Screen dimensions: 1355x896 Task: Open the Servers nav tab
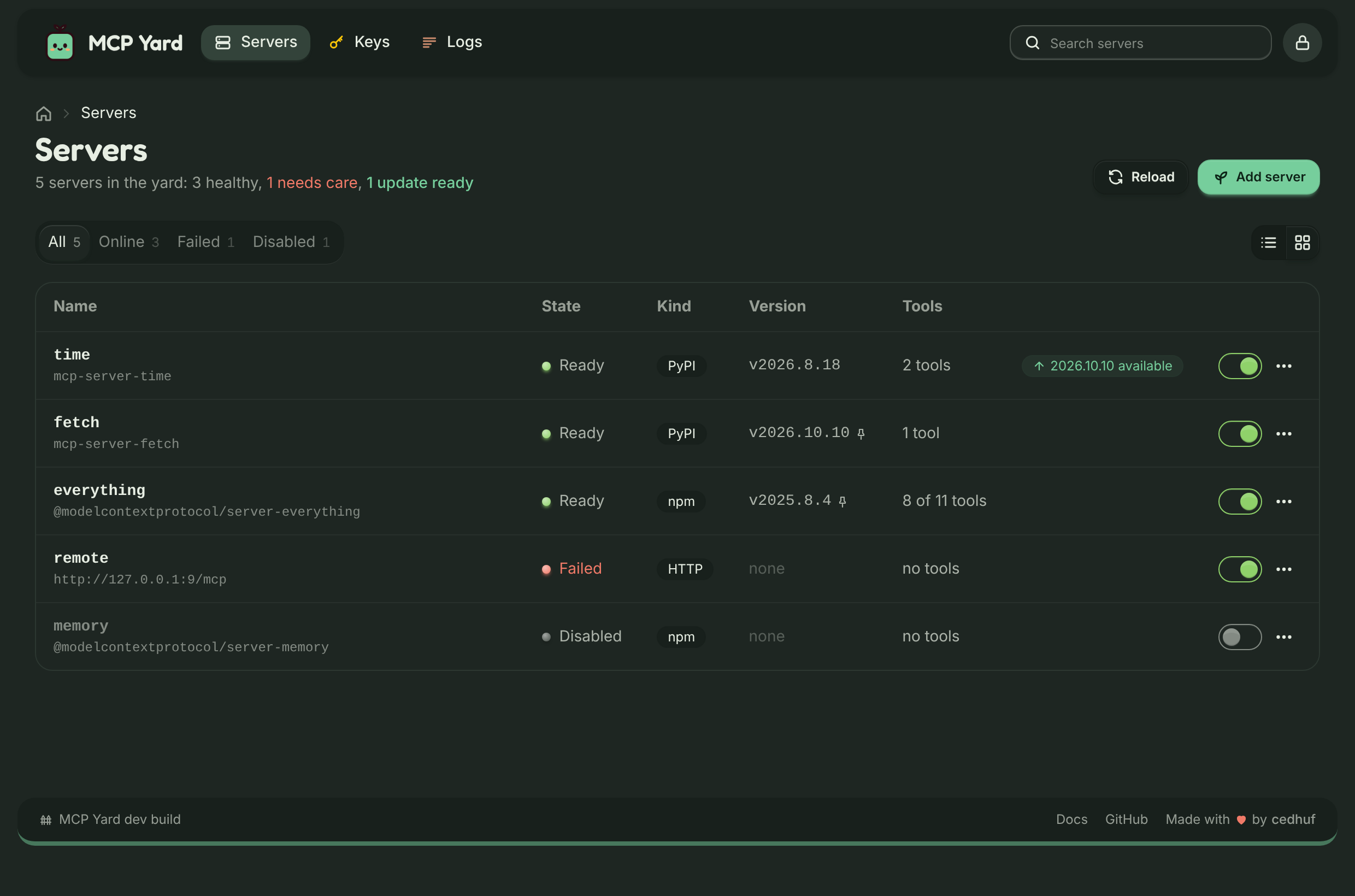pos(256,42)
